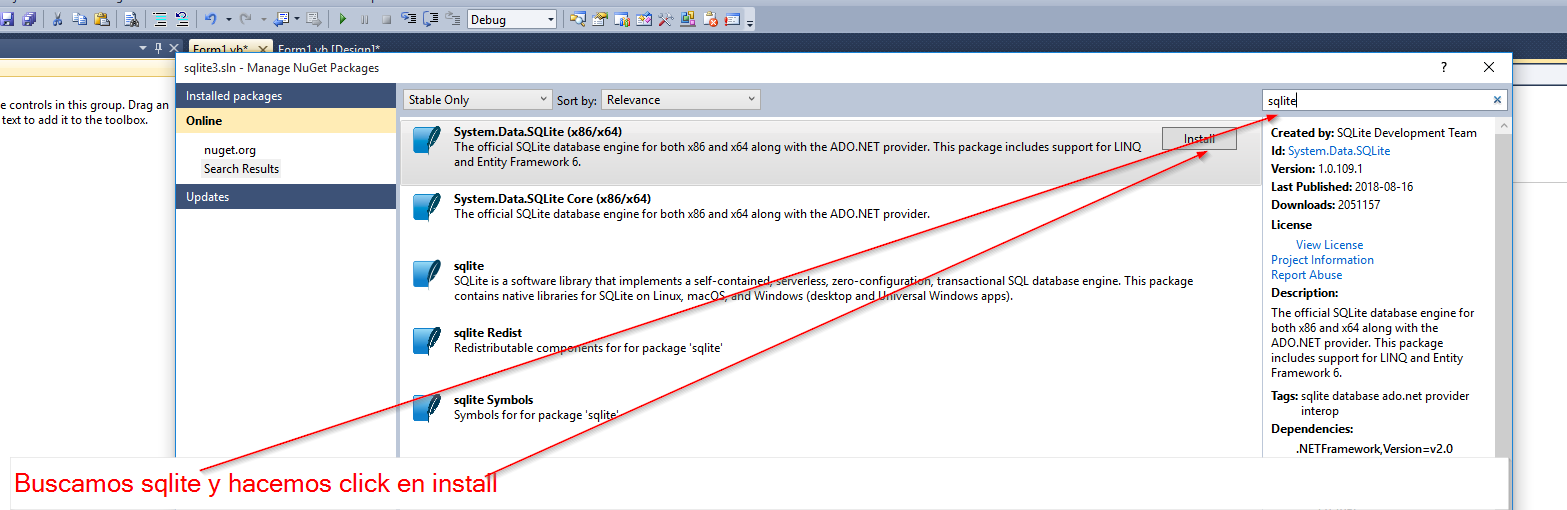Viewport: 1567px width, 510px height.
Task: Select the Updates section
Action: [x=286, y=197]
